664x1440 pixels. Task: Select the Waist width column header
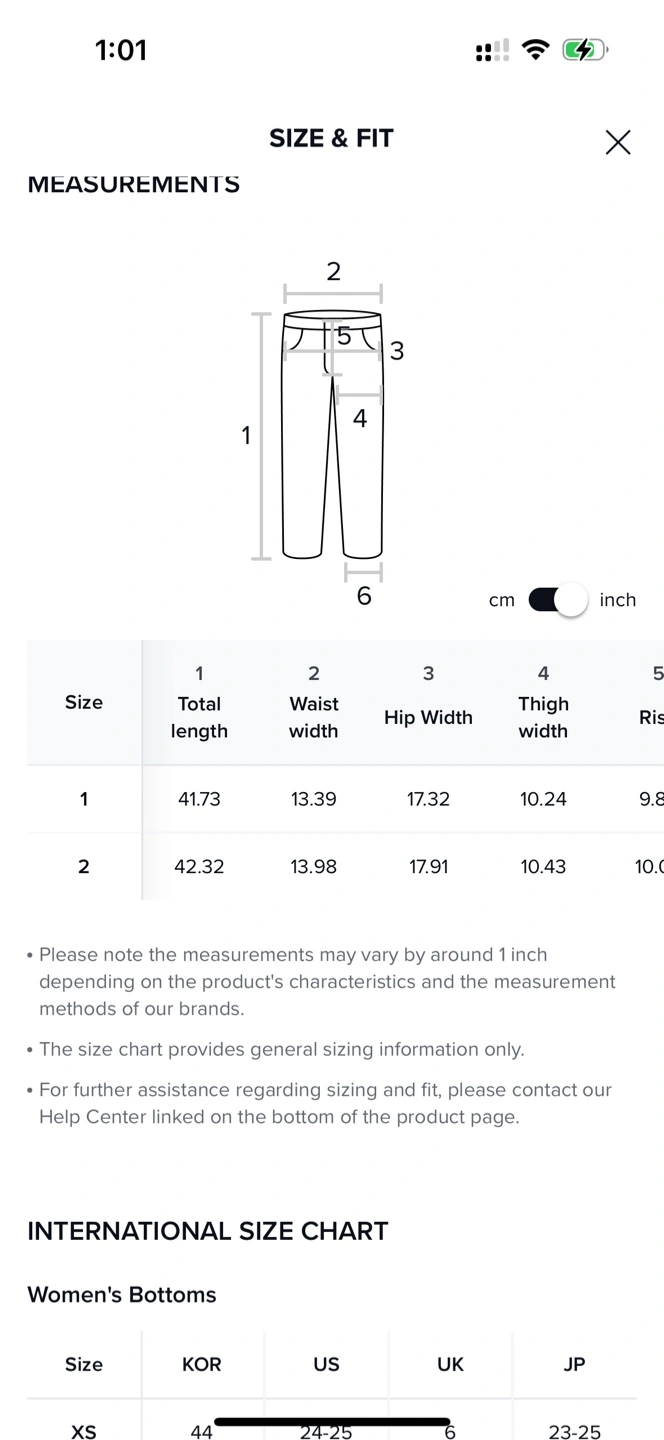[x=314, y=703]
